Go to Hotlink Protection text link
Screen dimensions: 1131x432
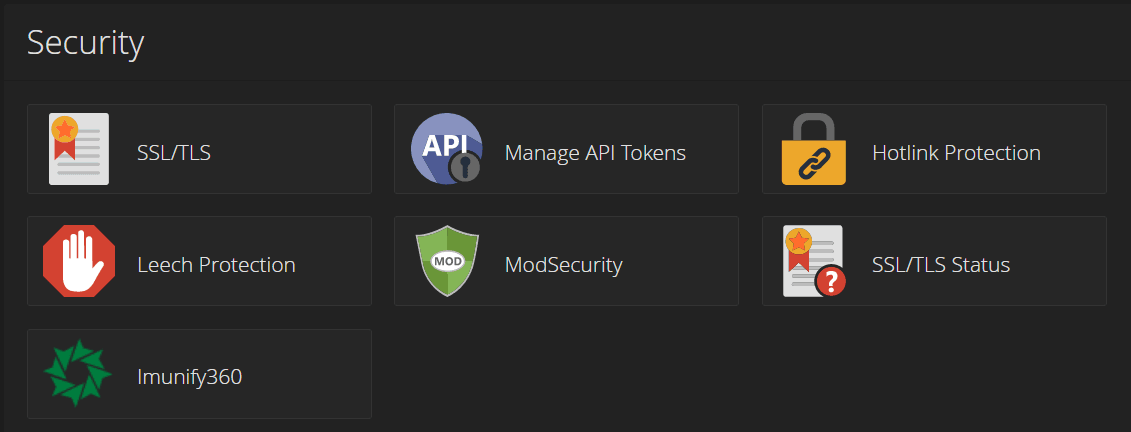pyautogui.click(x=956, y=153)
